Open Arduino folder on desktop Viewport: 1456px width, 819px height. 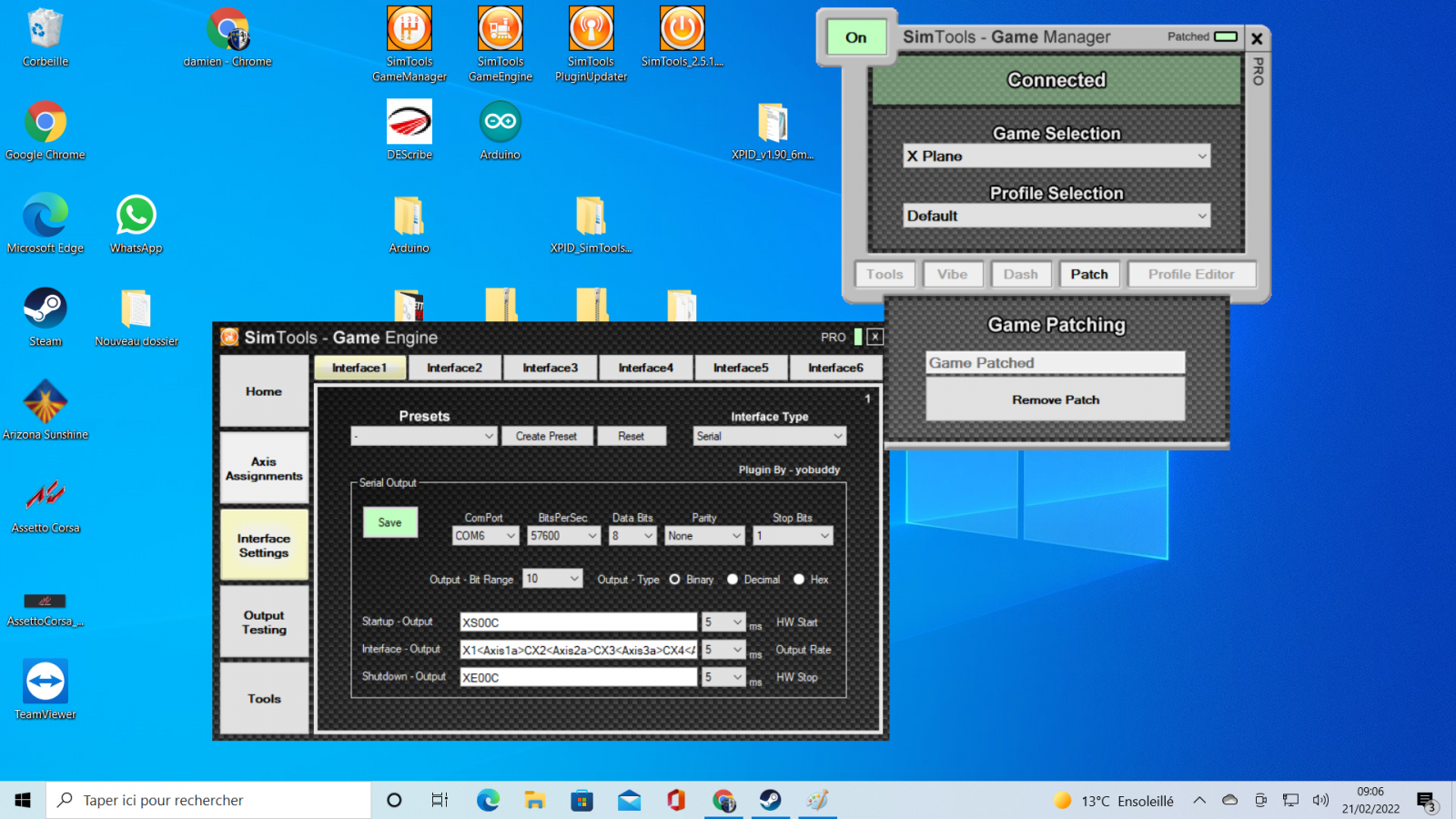point(409,224)
